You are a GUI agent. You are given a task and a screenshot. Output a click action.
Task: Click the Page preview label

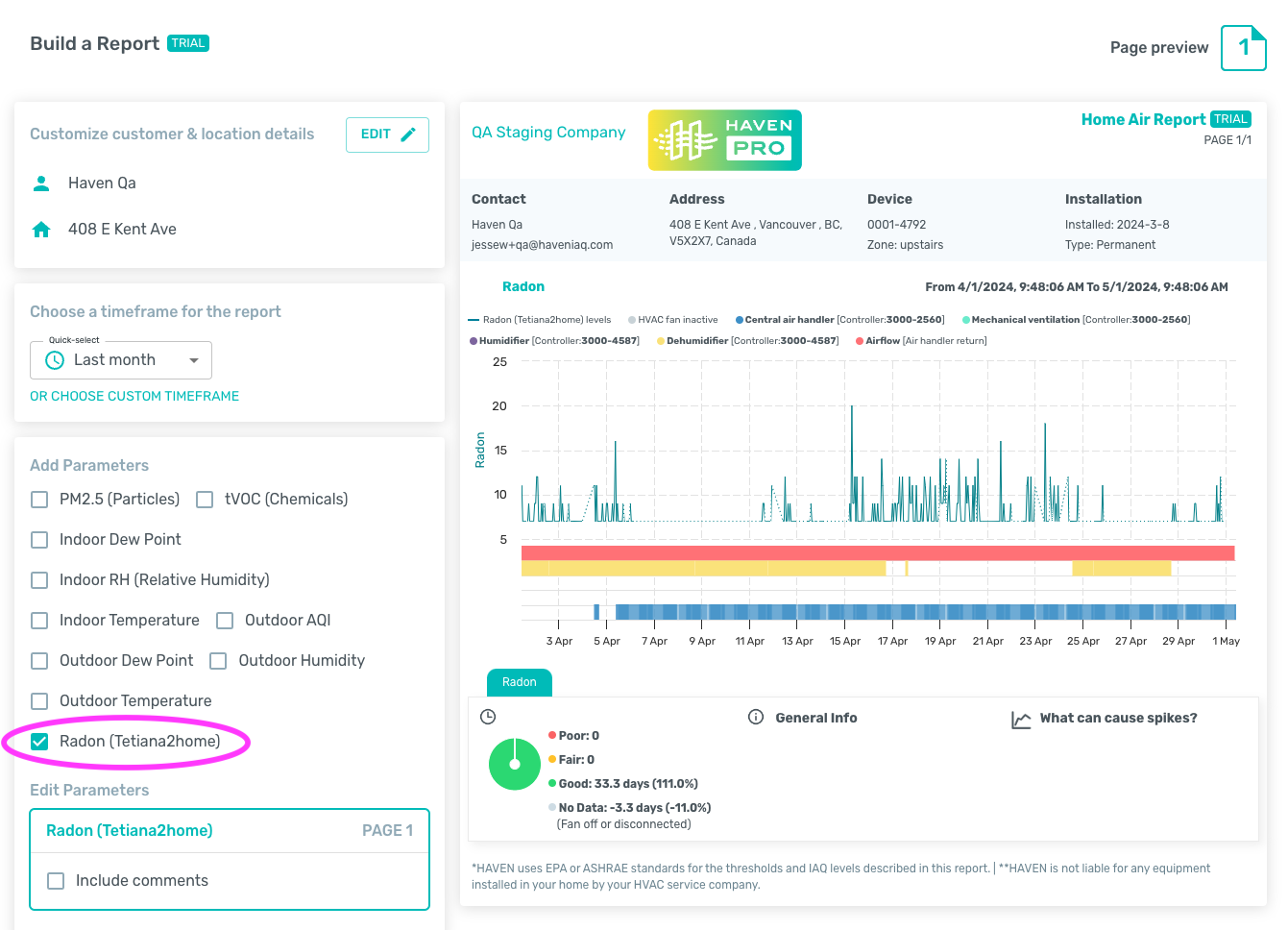coord(1159,47)
